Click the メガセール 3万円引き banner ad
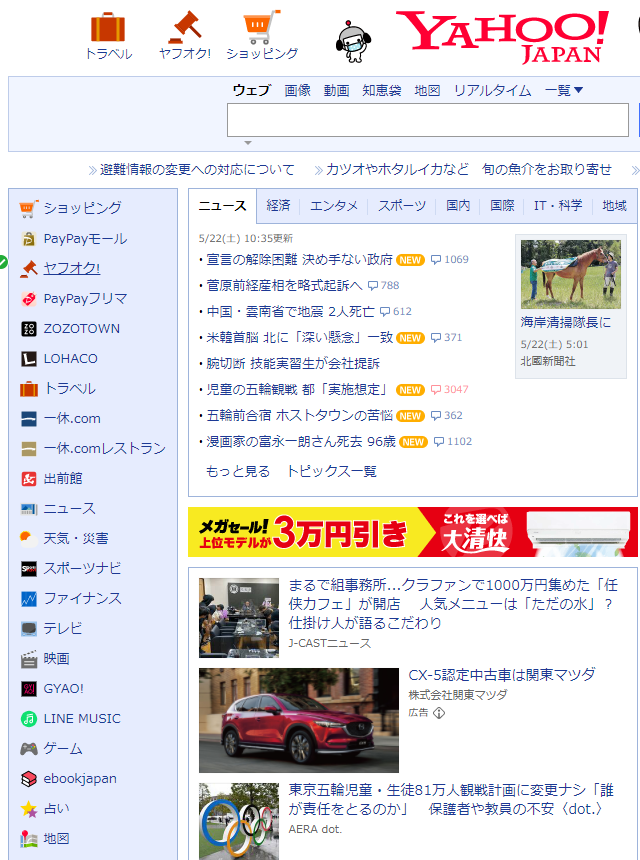 (x=413, y=532)
